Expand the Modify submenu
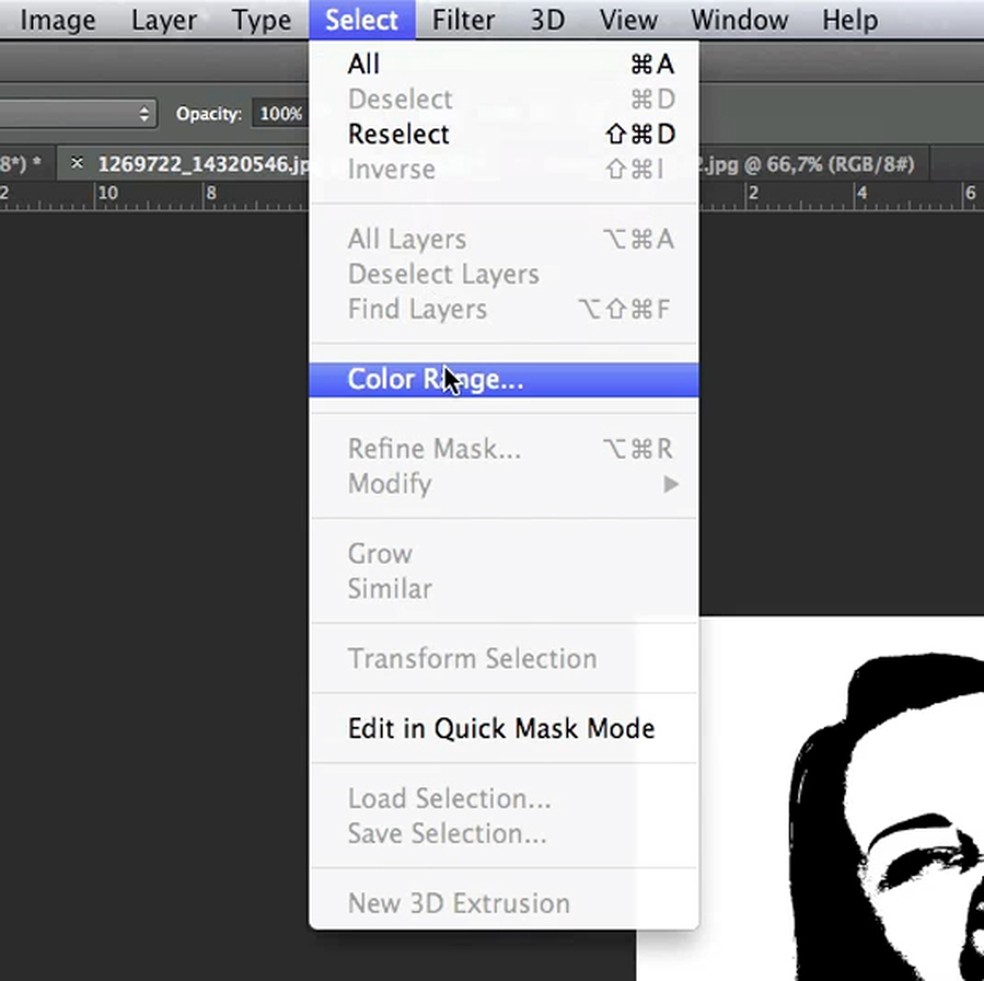Image resolution: width=984 pixels, height=981 pixels. 504,485
